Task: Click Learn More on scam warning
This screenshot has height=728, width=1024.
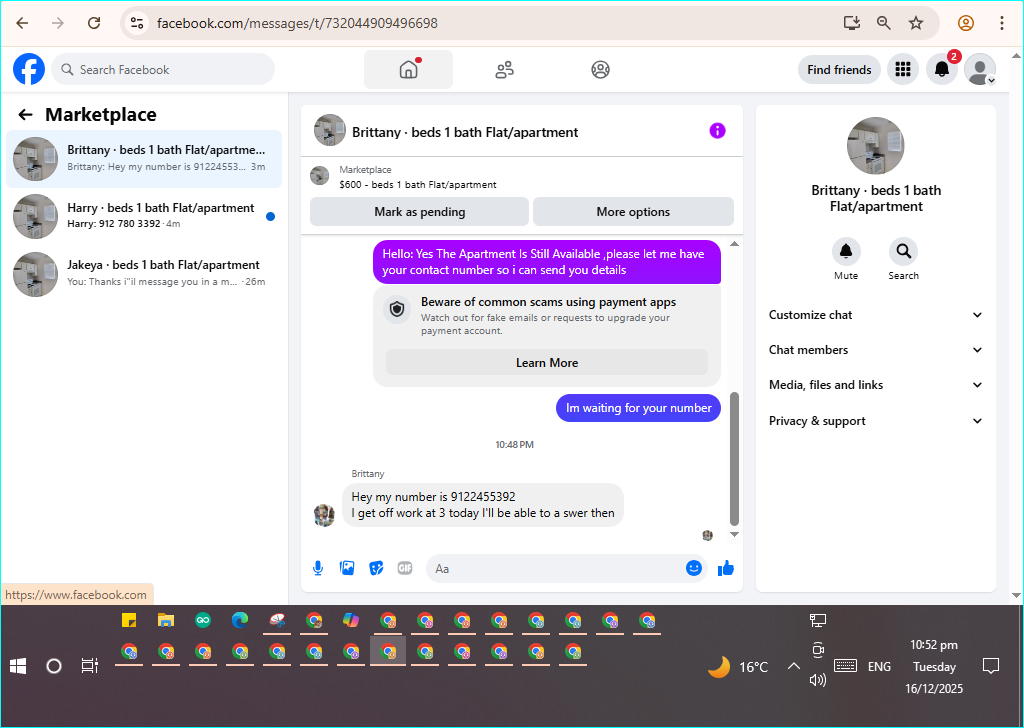Action: tap(547, 362)
